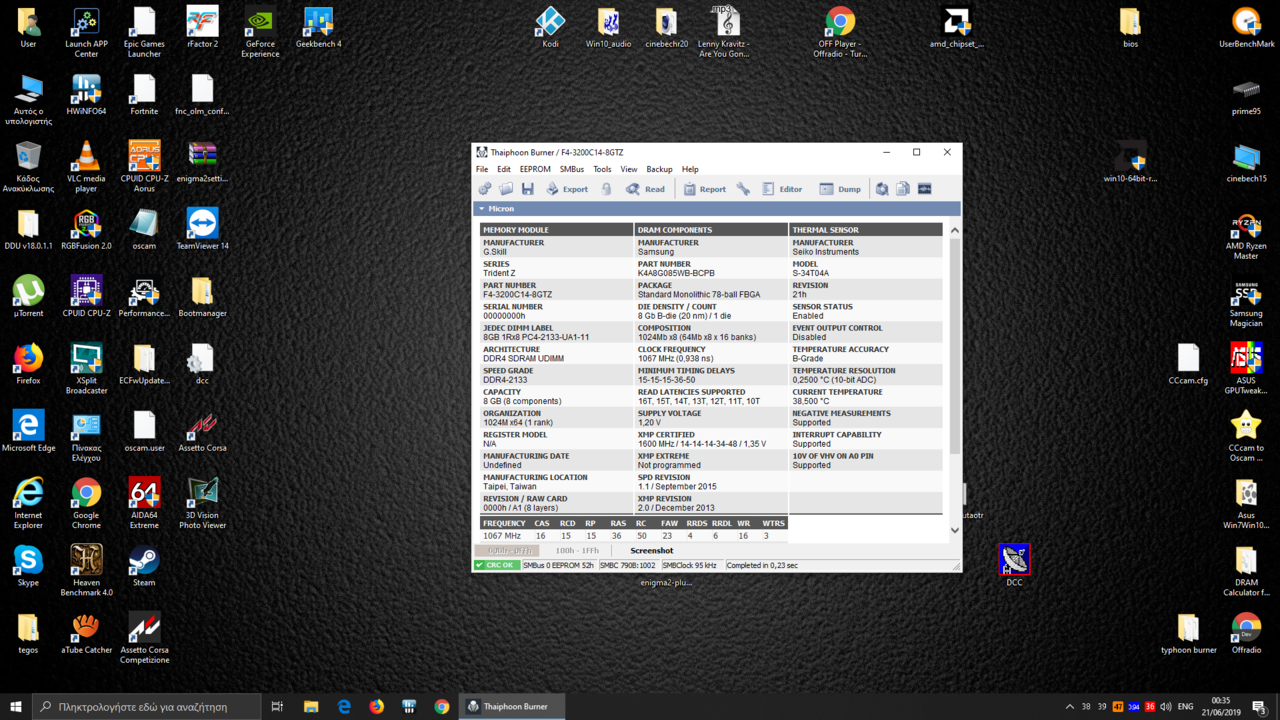Click the database search icon in toolbar
1280x720 pixels.
coord(882,189)
